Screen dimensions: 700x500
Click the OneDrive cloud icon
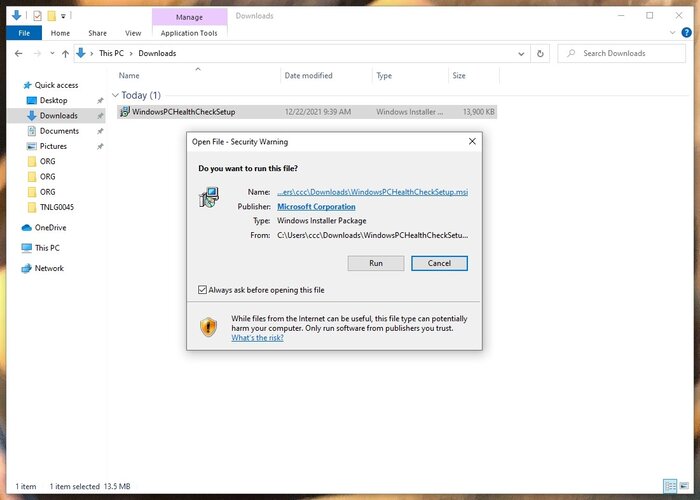(26, 228)
